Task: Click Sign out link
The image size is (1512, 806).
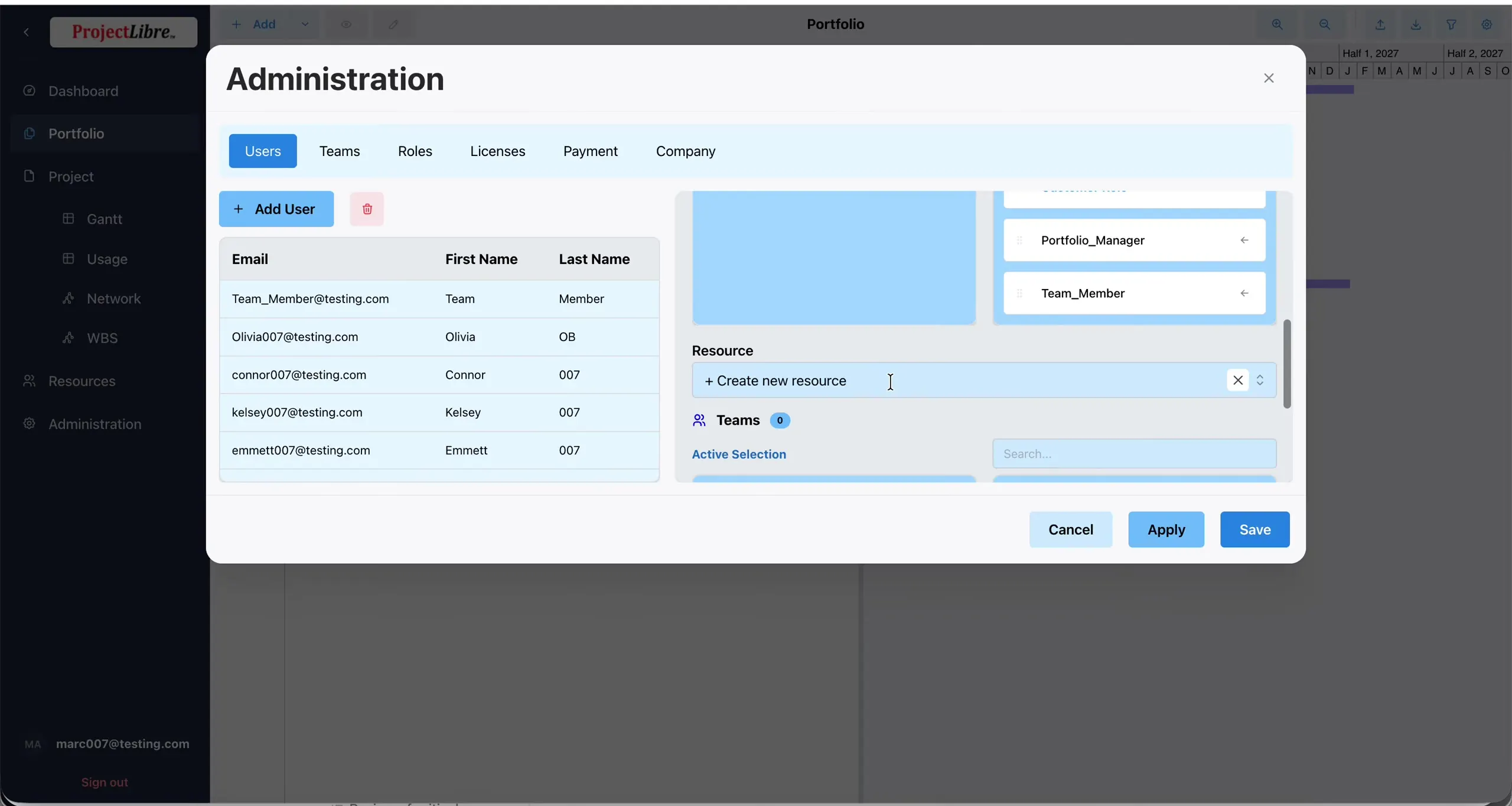Action: [x=105, y=782]
